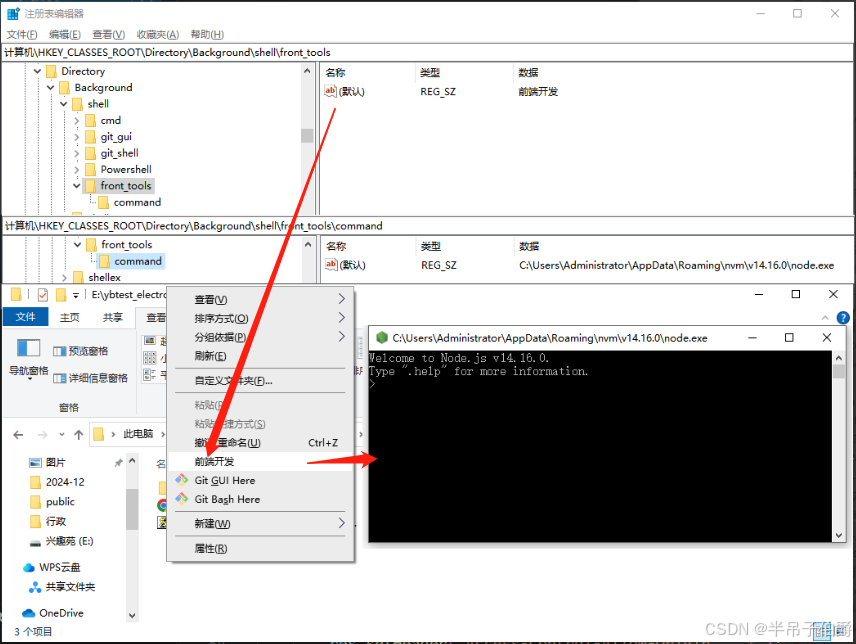Viewport: 856px width, 644px height.
Task: Select the cmd key folder icon
Action: coord(91,120)
